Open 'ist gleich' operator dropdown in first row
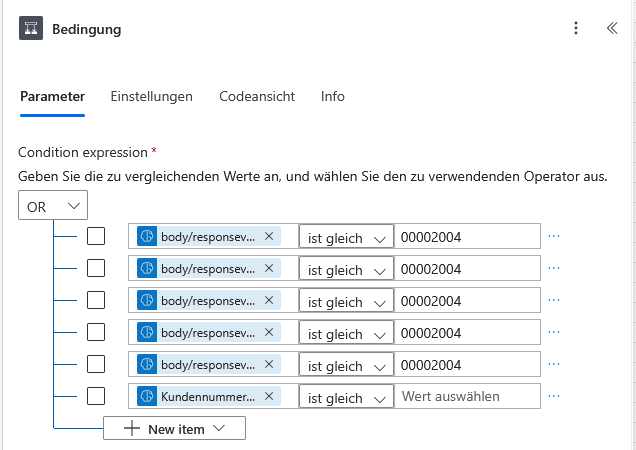The image size is (636, 450). [346, 237]
